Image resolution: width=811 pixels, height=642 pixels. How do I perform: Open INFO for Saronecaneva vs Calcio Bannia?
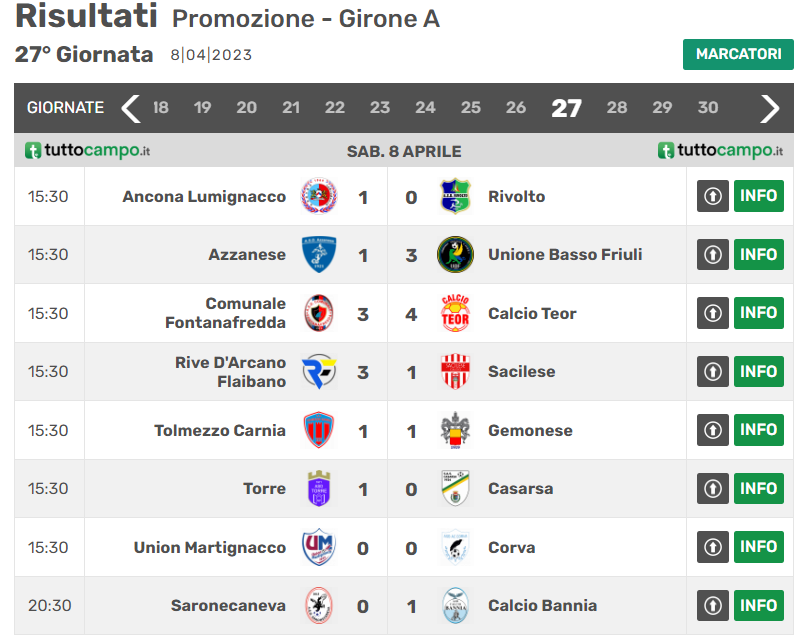(758, 606)
